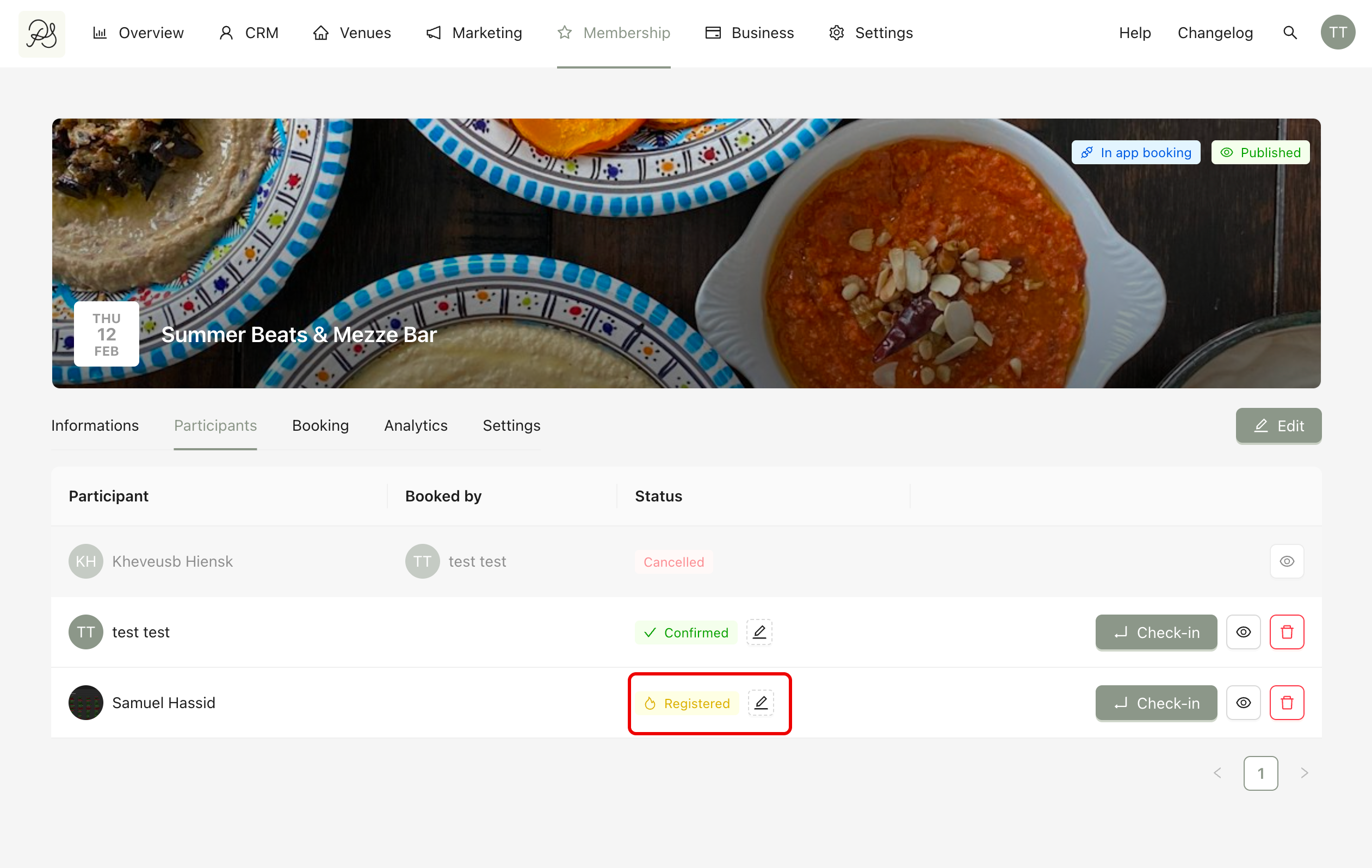This screenshot has width=1372, height=868.
Task: Edit Samuel Hassid's Registered status
Action: click(x=761, y=703)
